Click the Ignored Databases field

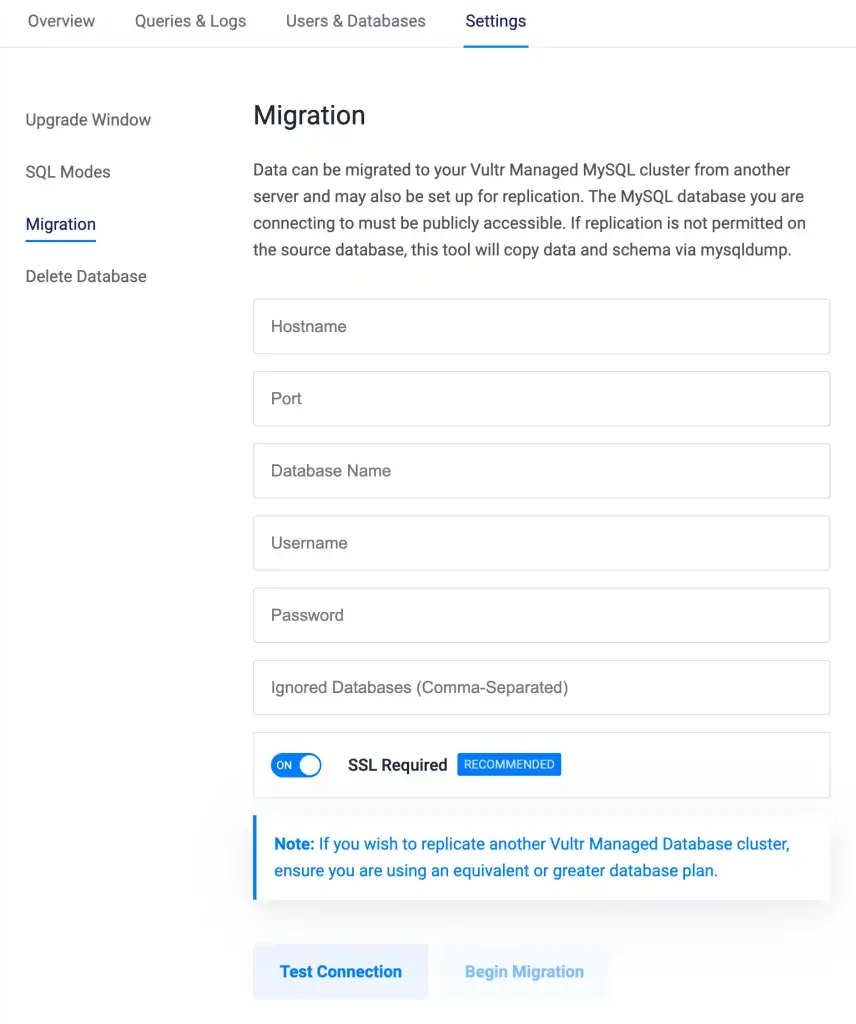[x=541, y=687]
